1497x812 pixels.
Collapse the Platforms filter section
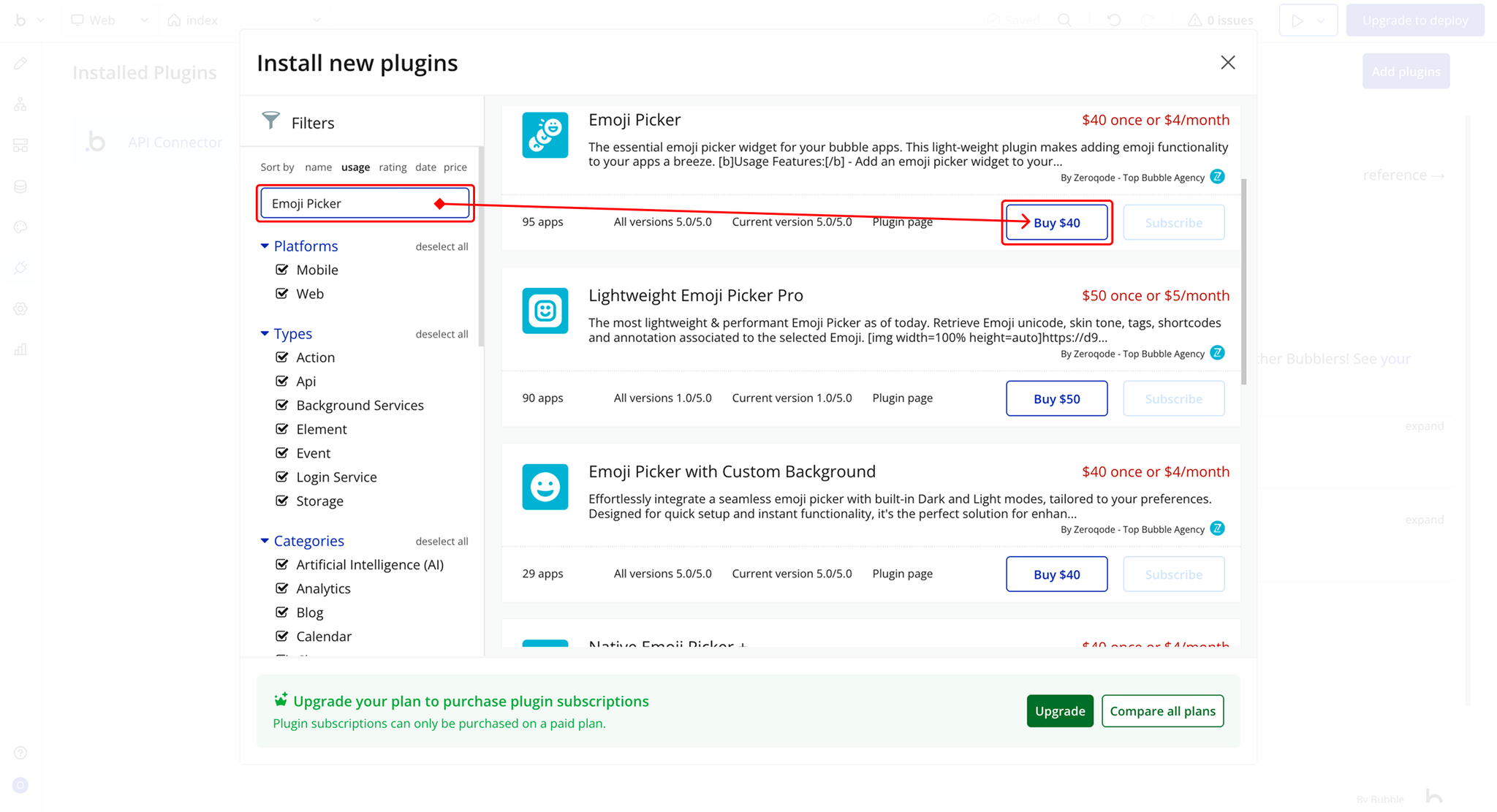265,246
